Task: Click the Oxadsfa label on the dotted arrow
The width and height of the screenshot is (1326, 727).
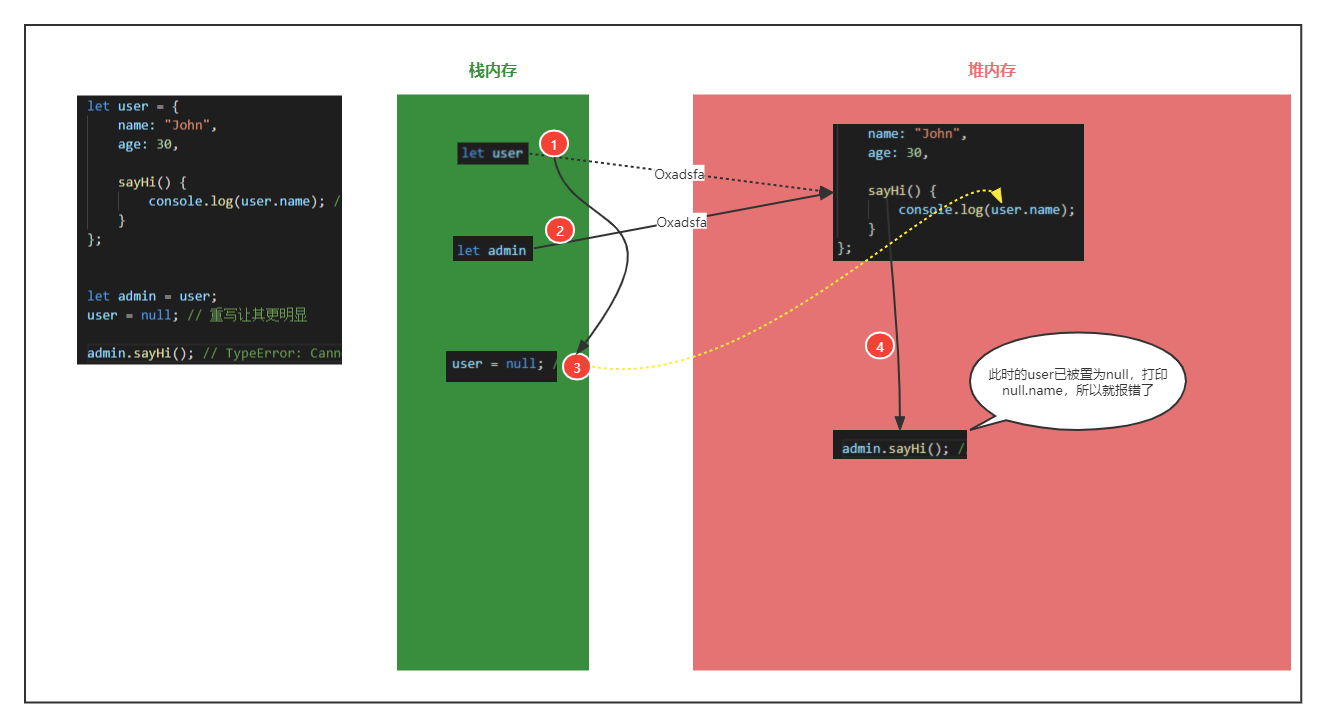Action: pyautogui.click(x=680, y=174)
